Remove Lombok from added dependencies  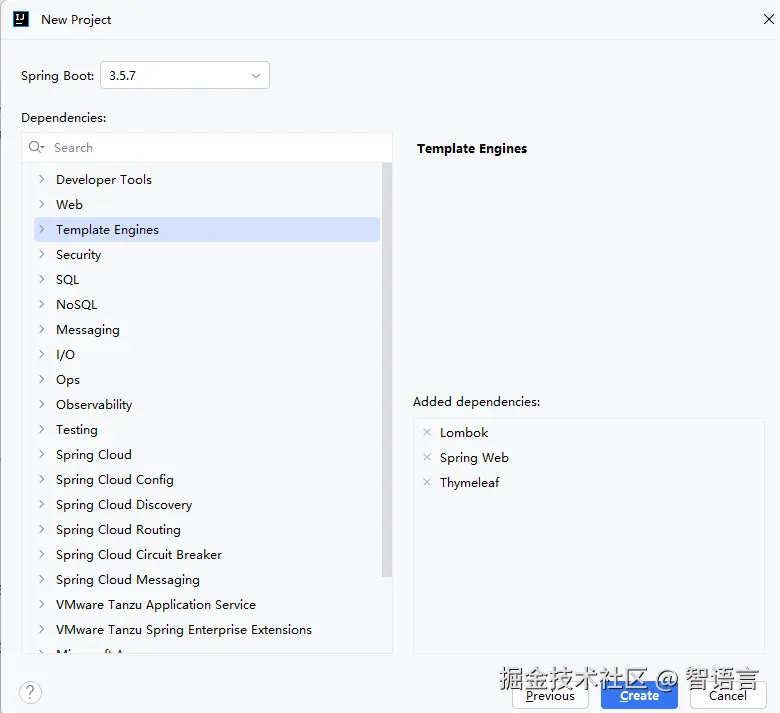click(x=427, y=432)
